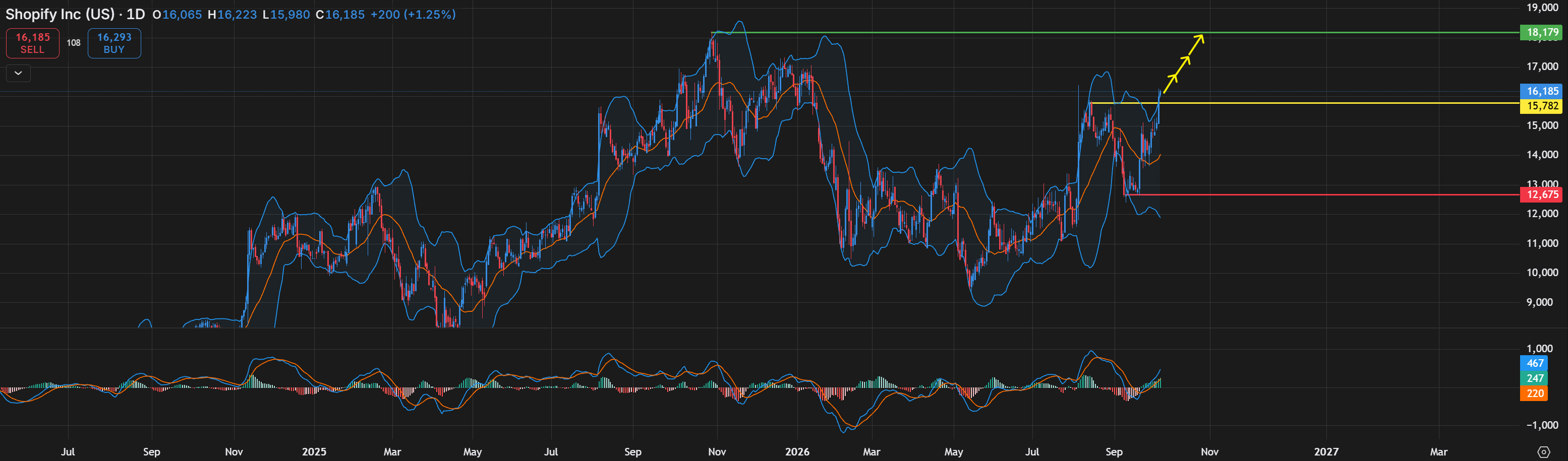Click the 2025 label on time axis
This screenshot has width=1568, height=461.
point(314,452)
